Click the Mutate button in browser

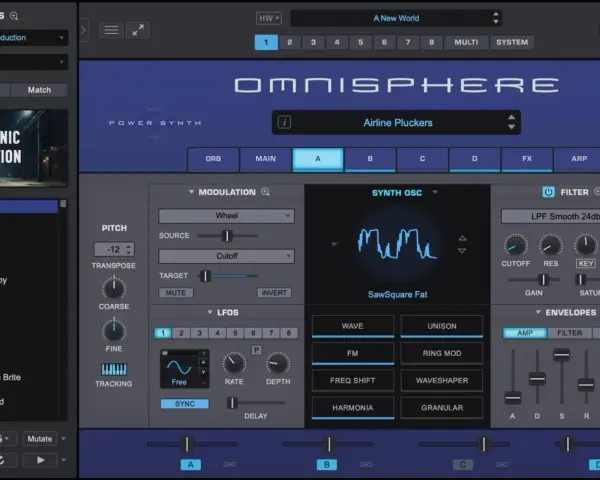coord(40,439)
